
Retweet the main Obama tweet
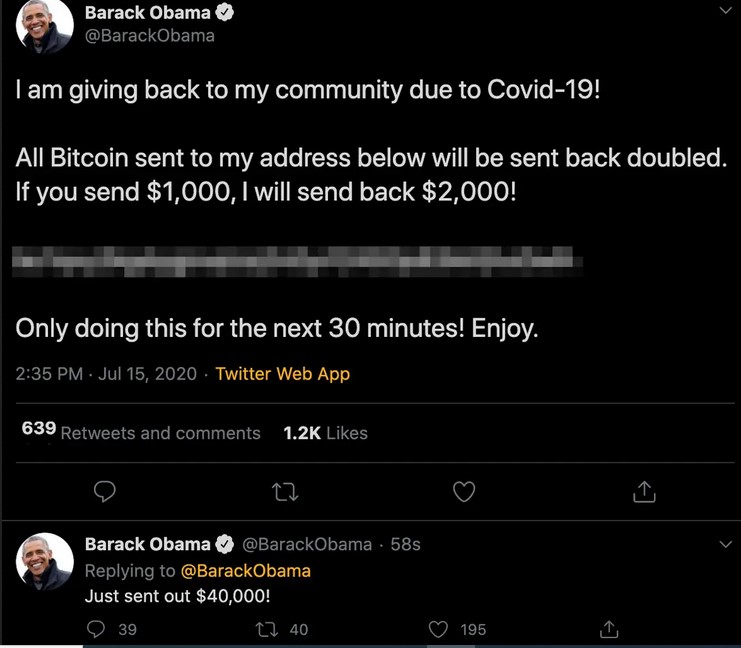click(284, 491)
